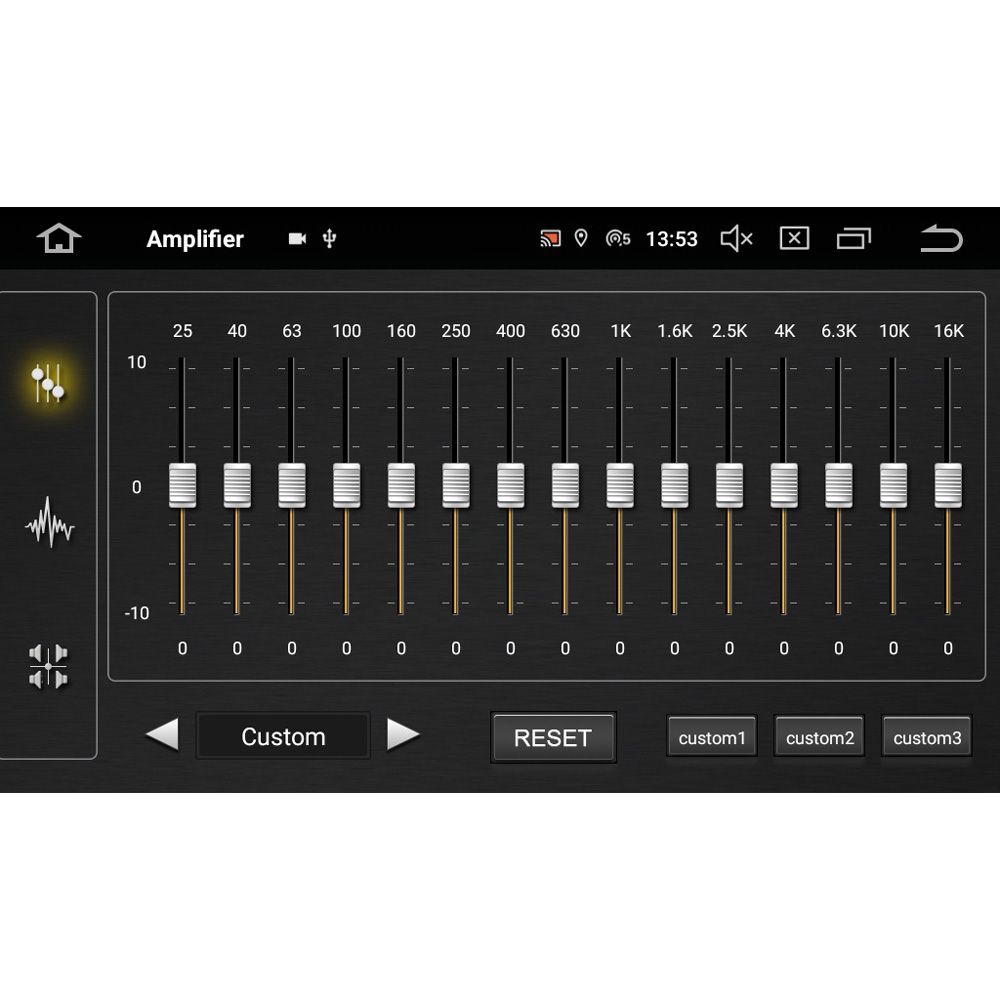Screen dimensions: 1000x1000
Task: Click the 160 Hz band slider knob
Action: [401, 486]
